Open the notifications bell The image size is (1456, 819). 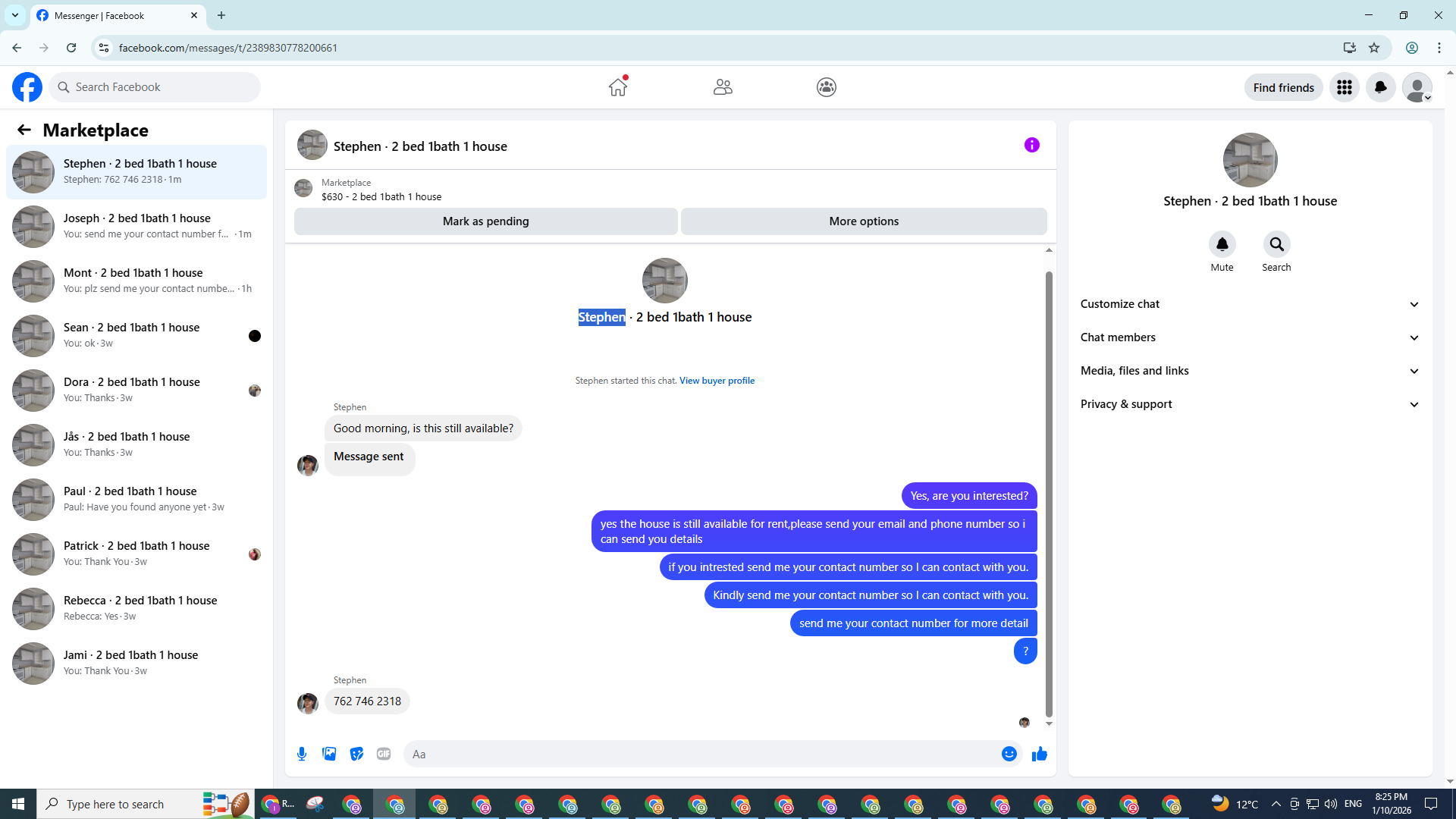tap(1381, 87)
